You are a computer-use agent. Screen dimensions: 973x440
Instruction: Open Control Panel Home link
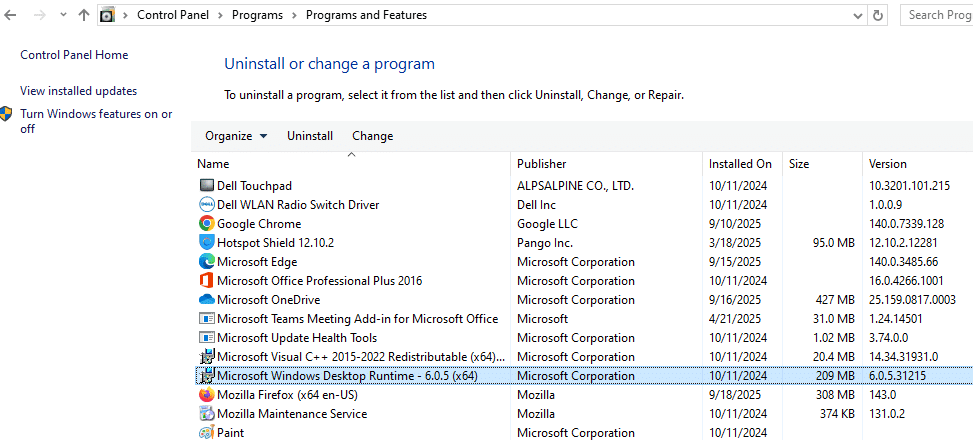coord(74,55)
